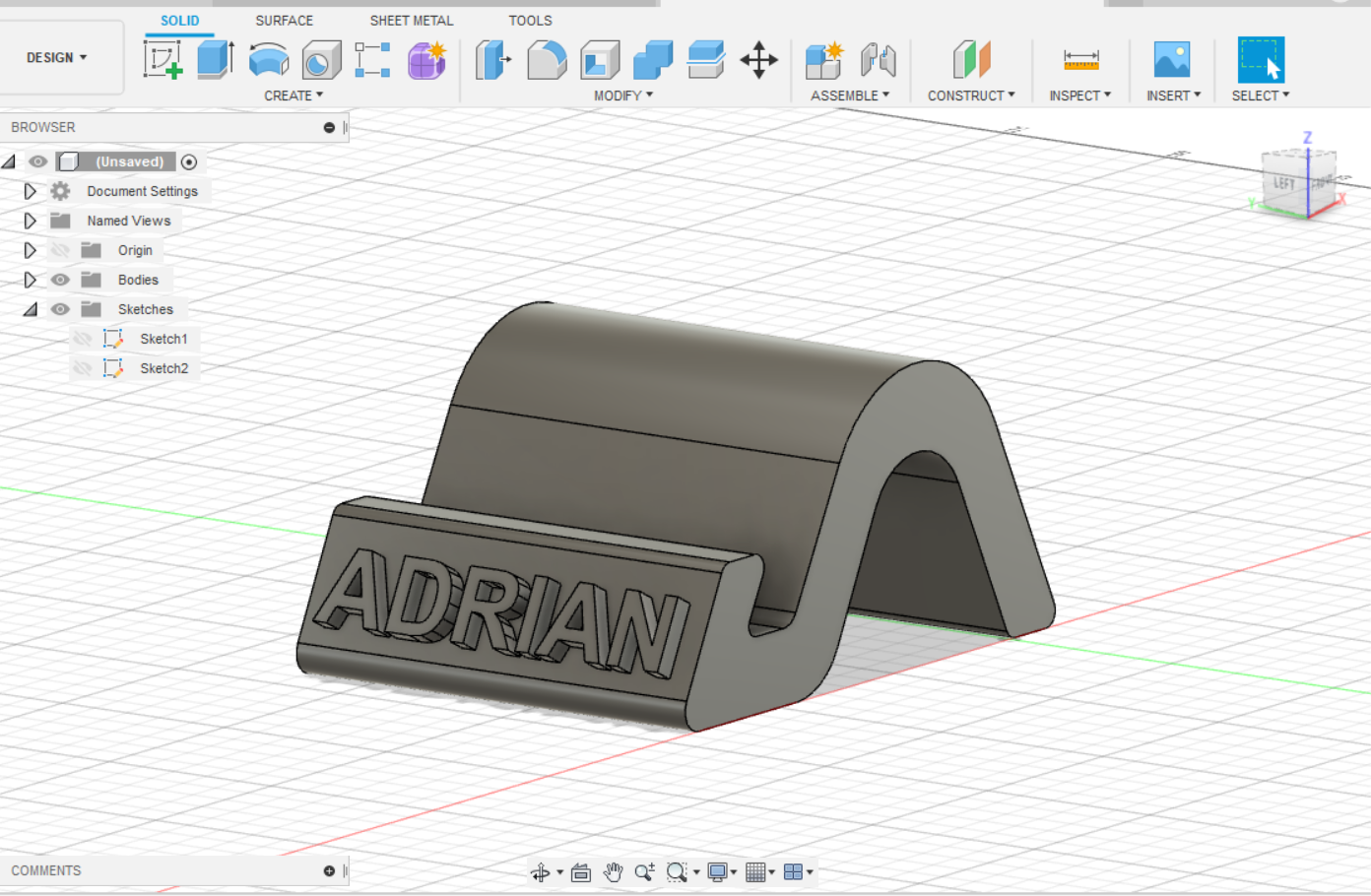Expand the Named Views node
1371x896 pixels.
pyautogui.click(x=30, y=221)
